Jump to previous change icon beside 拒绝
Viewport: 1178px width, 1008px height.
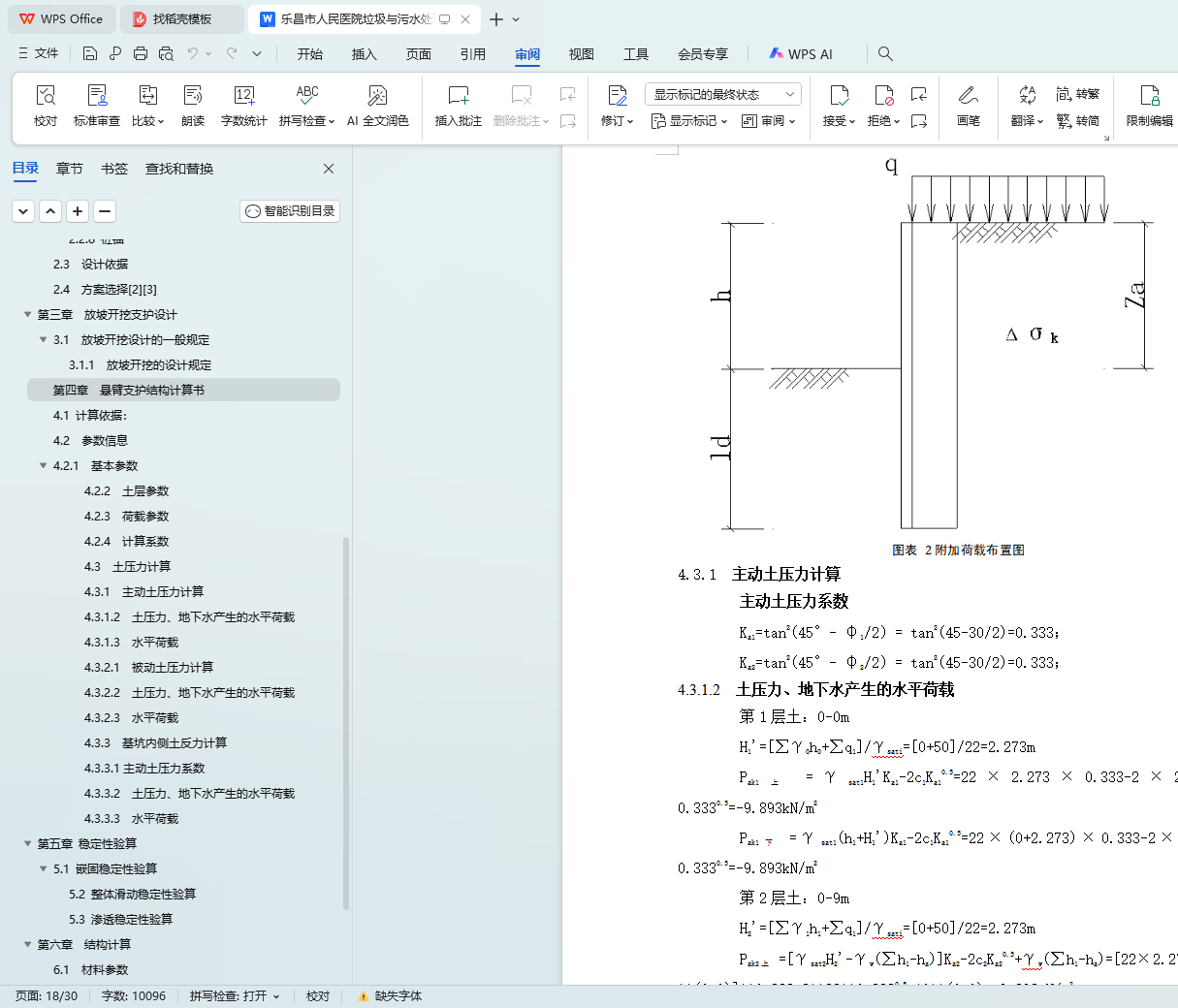(919, 94)
